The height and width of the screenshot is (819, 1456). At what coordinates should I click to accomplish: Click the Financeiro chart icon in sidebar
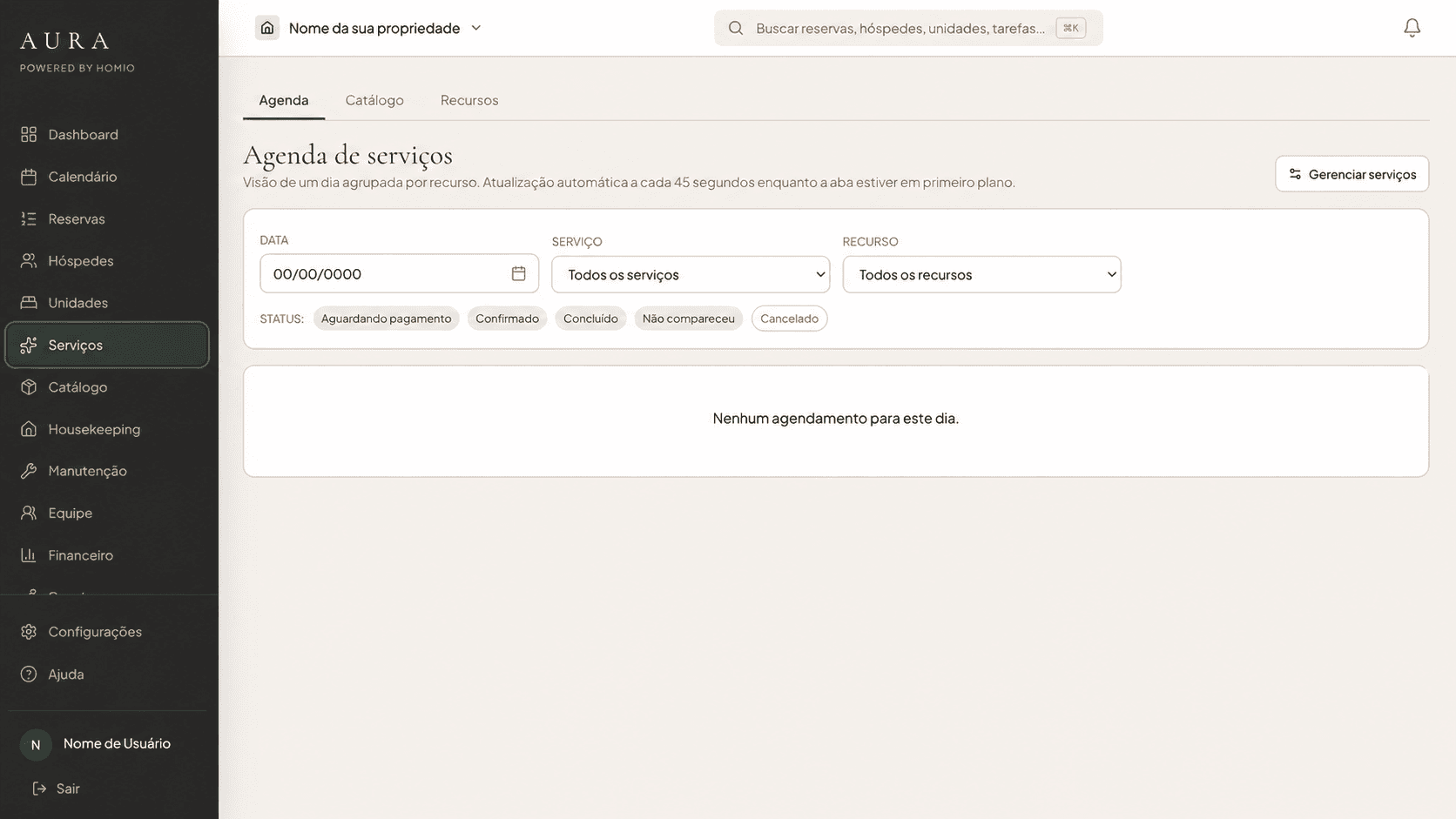tap(29, 554)
